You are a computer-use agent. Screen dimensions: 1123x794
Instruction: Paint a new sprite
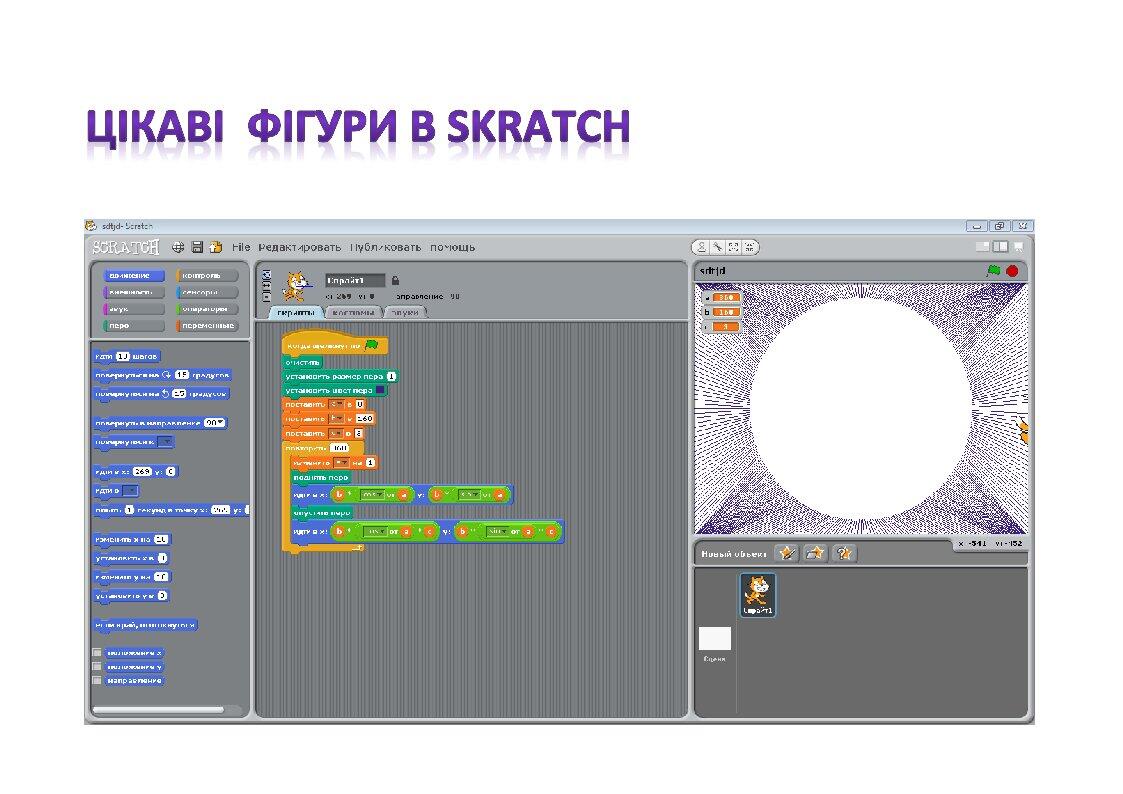[x=787, y=553]
